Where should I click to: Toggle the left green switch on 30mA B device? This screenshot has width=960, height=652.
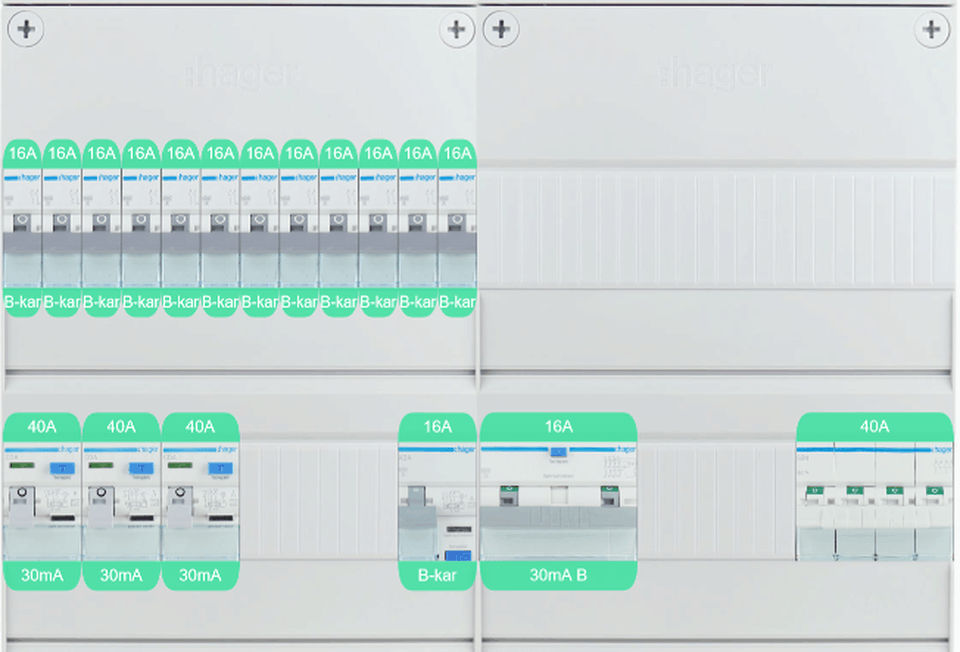point(509,495)
